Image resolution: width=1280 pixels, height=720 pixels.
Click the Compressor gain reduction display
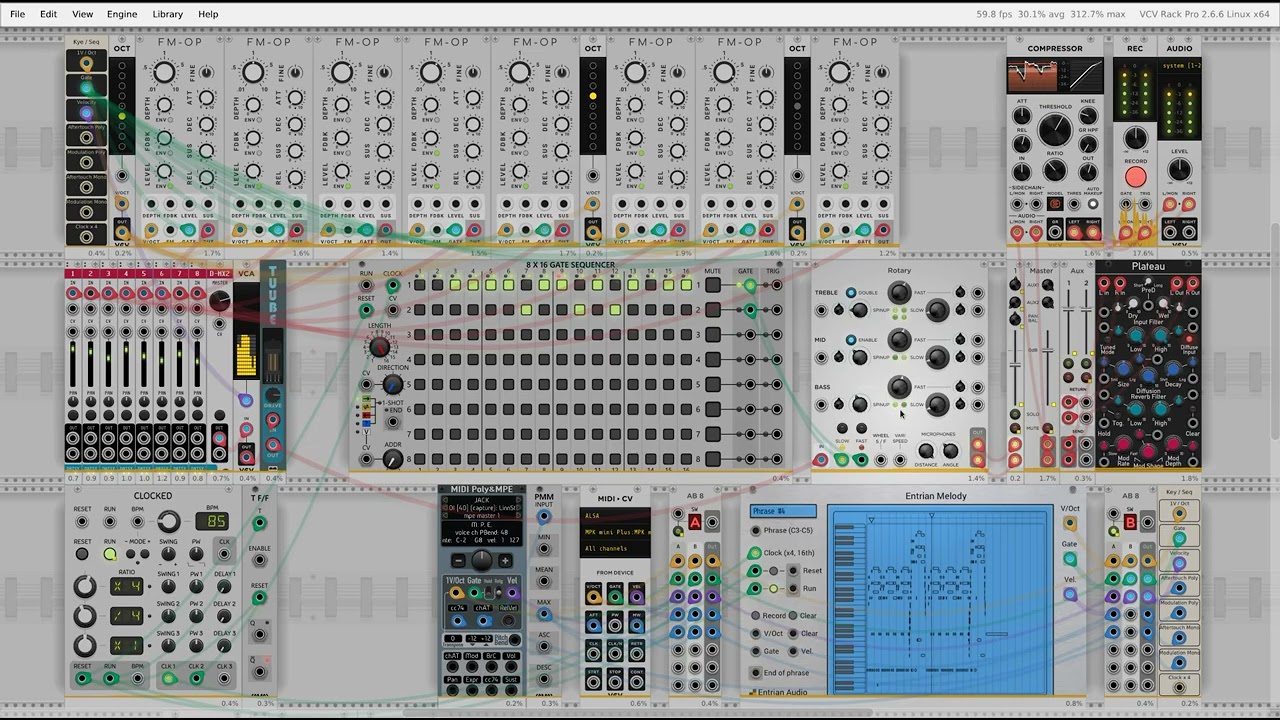(x=1054, y=76)
